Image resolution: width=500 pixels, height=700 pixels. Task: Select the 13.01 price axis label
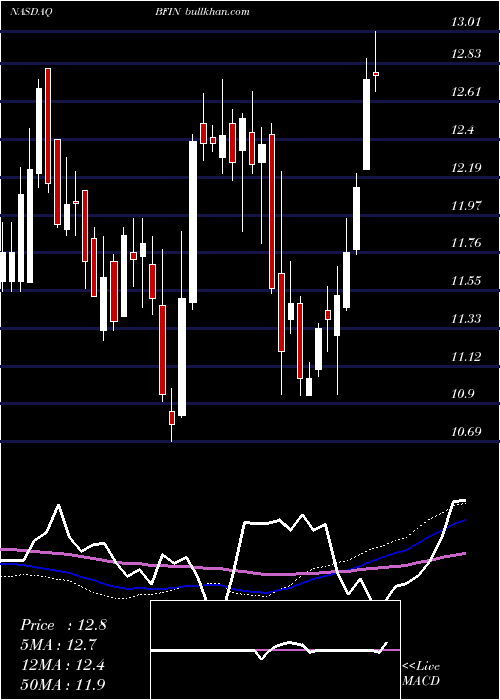[x=466, y=22]
